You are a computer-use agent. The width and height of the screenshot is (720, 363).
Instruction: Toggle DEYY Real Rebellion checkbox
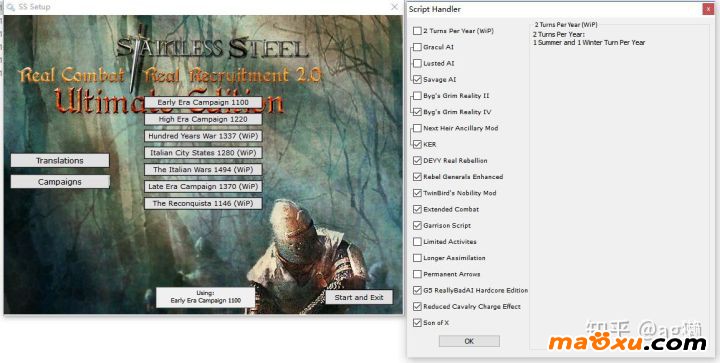[x=417, y=161]
